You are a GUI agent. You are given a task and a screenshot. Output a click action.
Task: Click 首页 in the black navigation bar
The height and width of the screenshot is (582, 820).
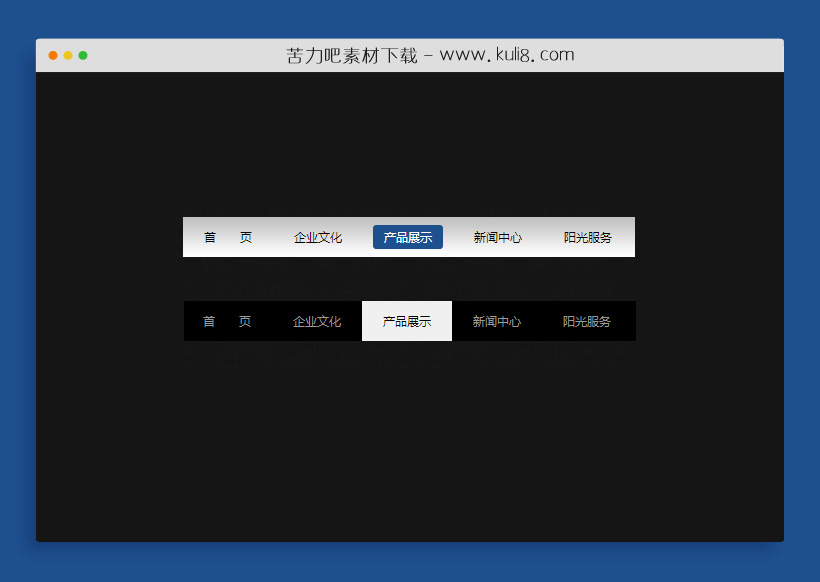pos(227,322)
